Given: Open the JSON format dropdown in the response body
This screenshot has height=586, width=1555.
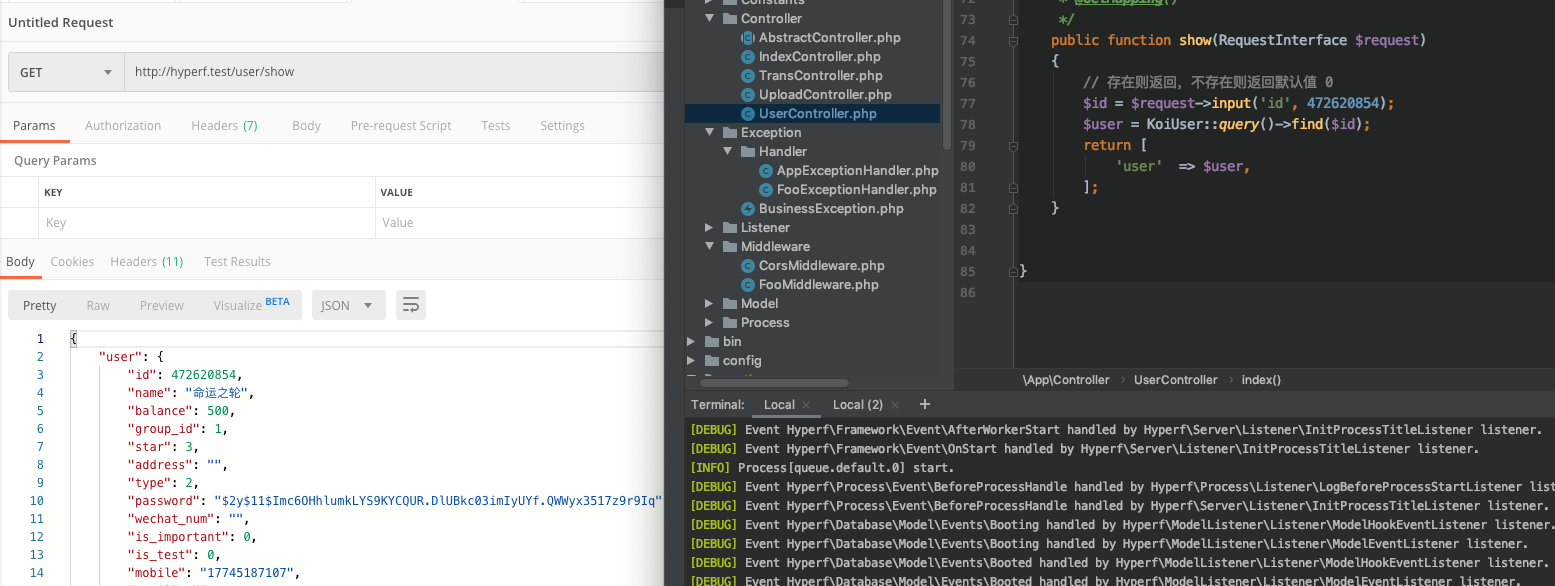Looking at the screenshot, I should coord(348,305).
